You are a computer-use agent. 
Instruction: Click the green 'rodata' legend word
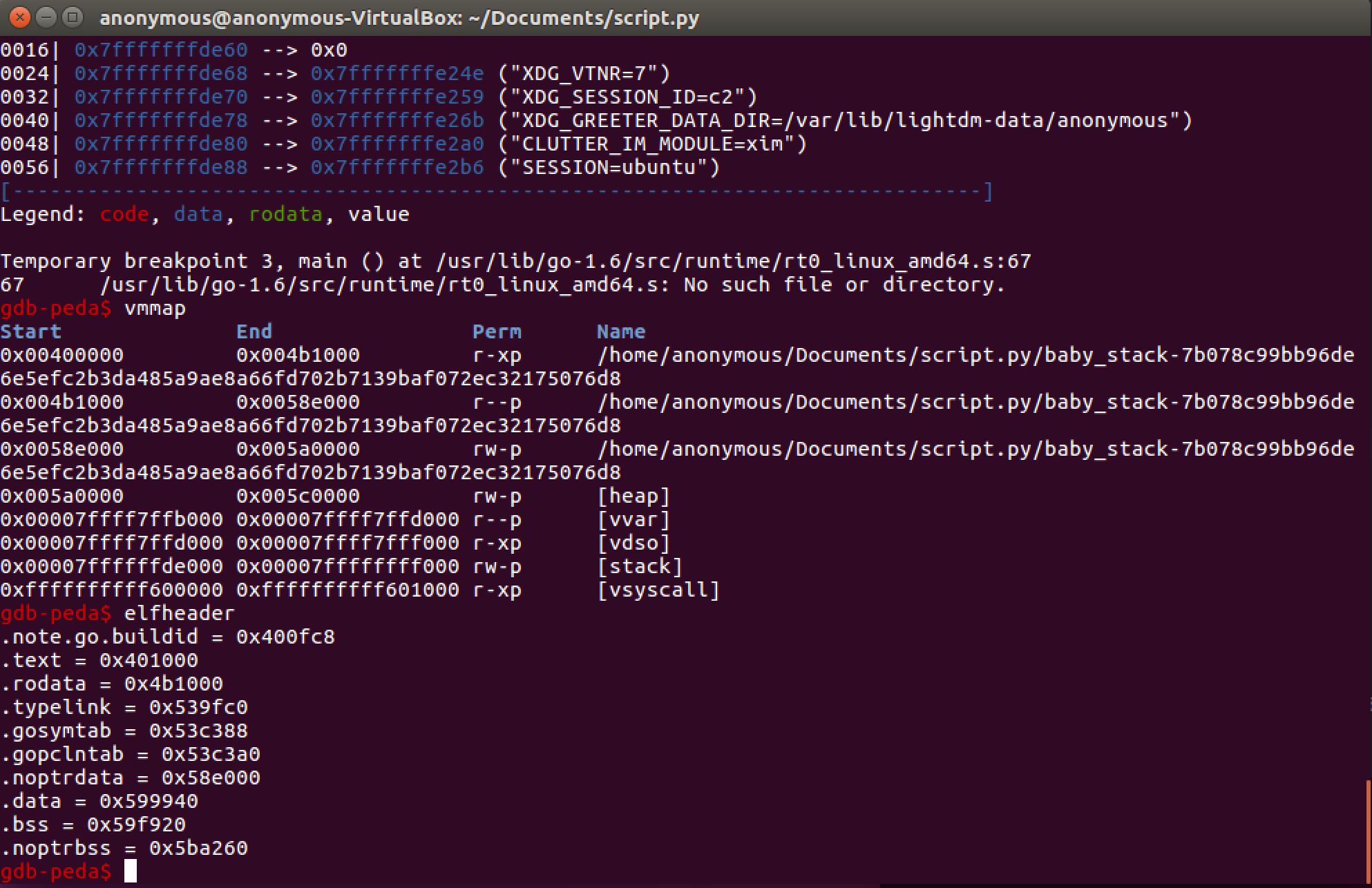(285, 214)
